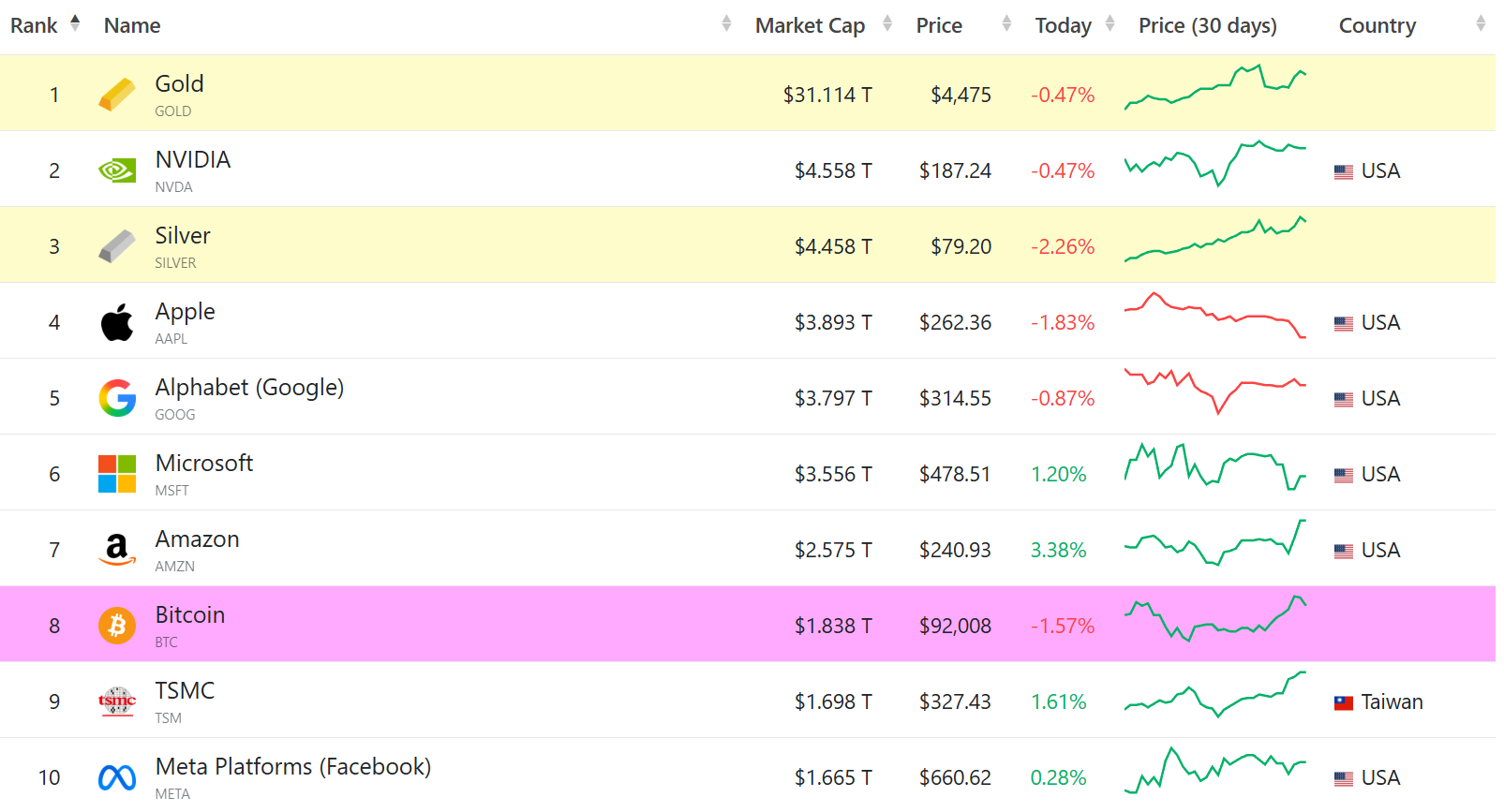
Task: Click the TSMC logo icon
Action: click(117, 701)
